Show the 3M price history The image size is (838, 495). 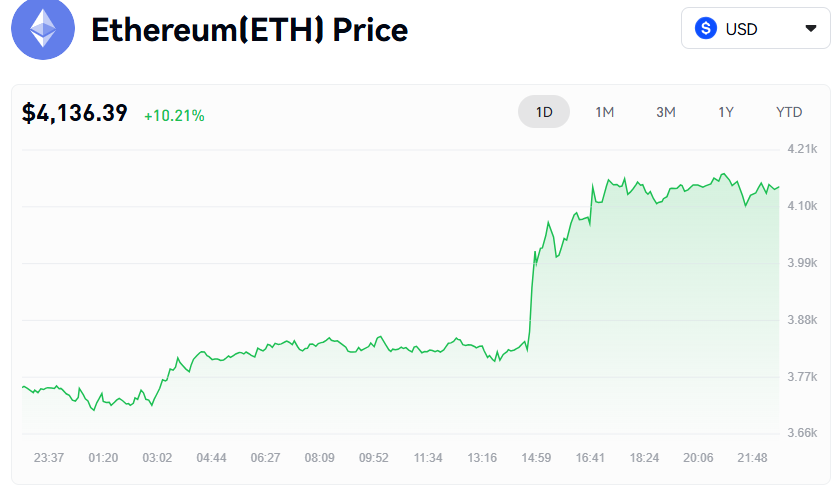pyautogui.click(x=666, y=112)
